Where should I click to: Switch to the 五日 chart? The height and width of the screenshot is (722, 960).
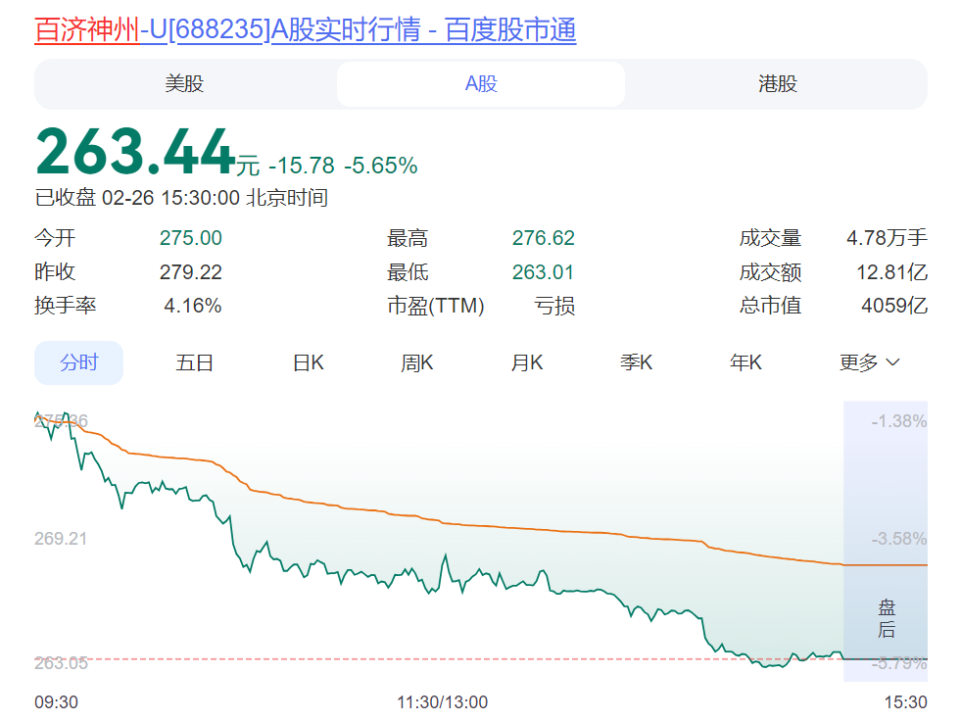click(193, 363)
